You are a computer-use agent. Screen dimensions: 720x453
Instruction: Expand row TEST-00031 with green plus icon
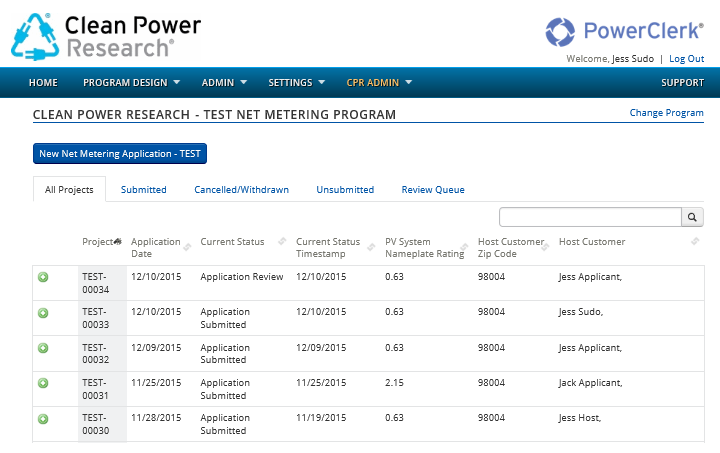click(x=43, y=383)
